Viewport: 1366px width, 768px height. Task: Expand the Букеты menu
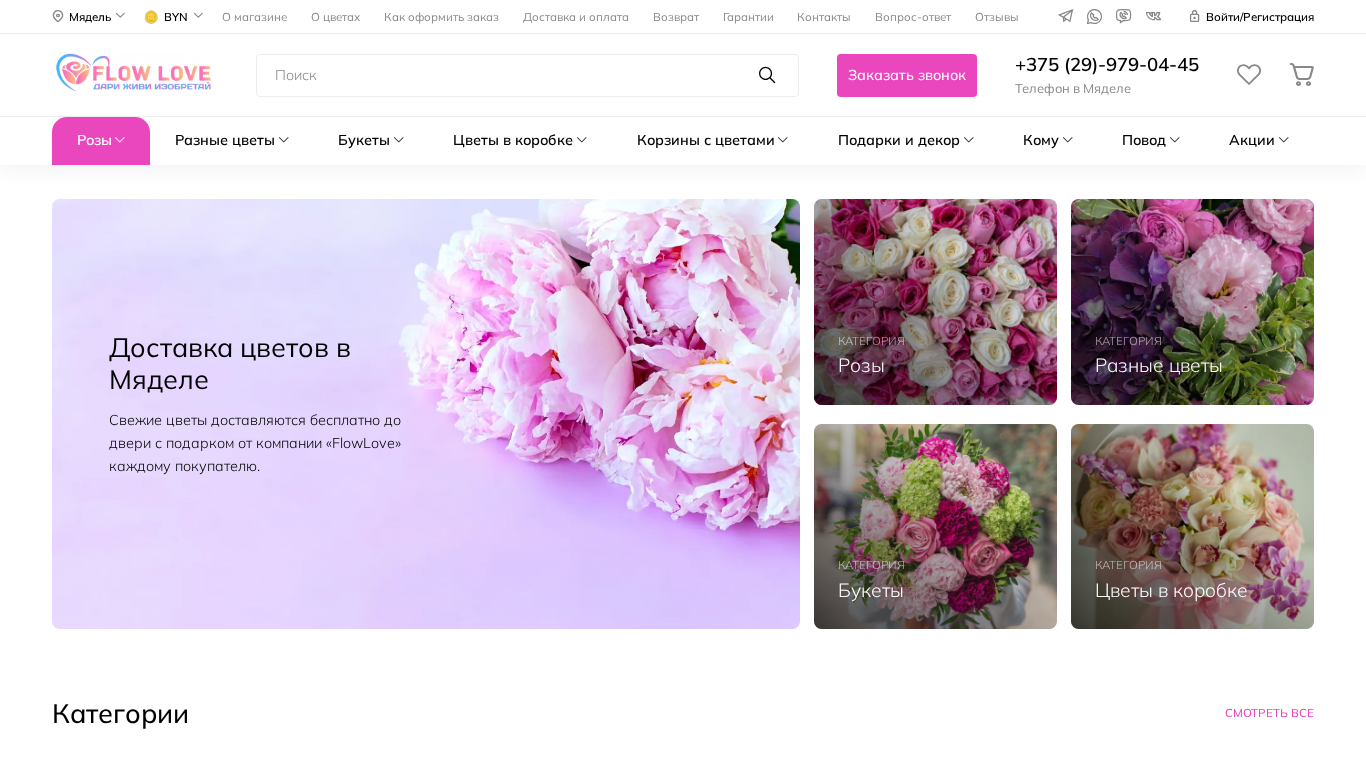point(371,140)
